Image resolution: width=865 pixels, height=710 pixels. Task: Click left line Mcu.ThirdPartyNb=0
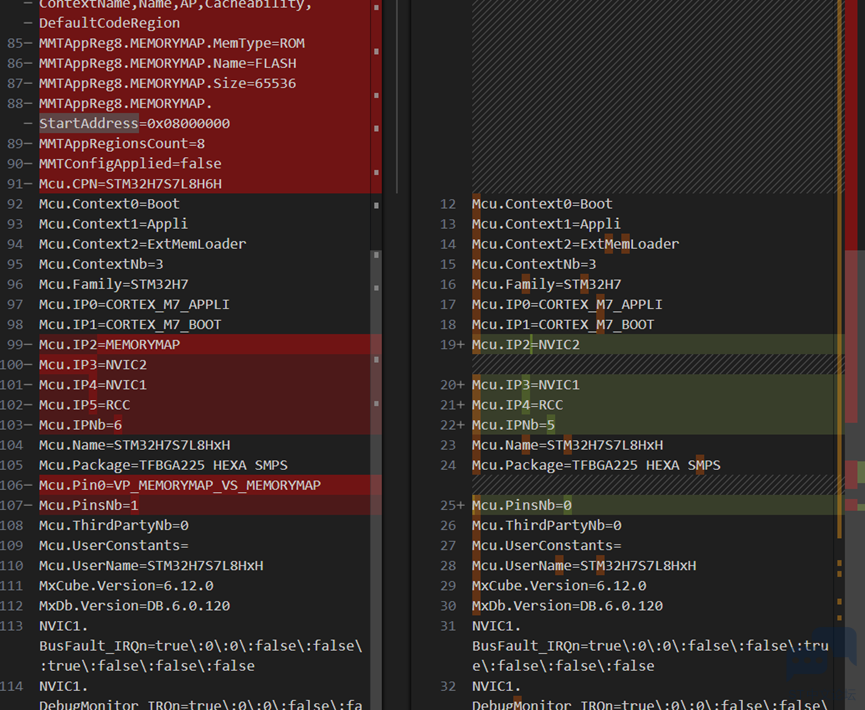tap(114, 525)
